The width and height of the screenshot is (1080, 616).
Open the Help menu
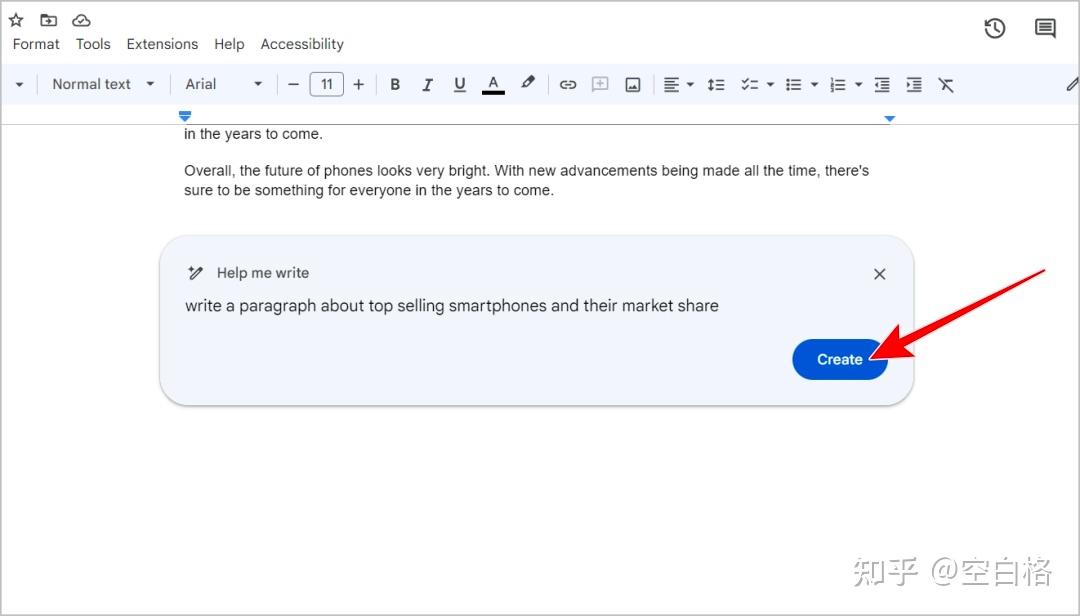point(229,44)
